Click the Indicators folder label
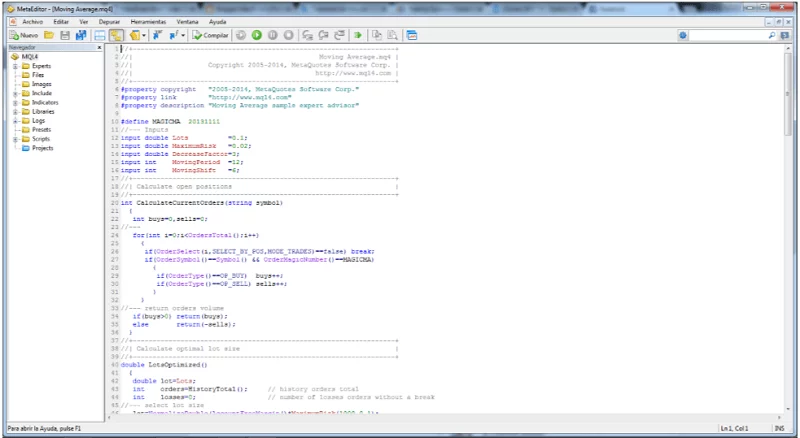This screenshot has height=438, width=800. point(45,103)
